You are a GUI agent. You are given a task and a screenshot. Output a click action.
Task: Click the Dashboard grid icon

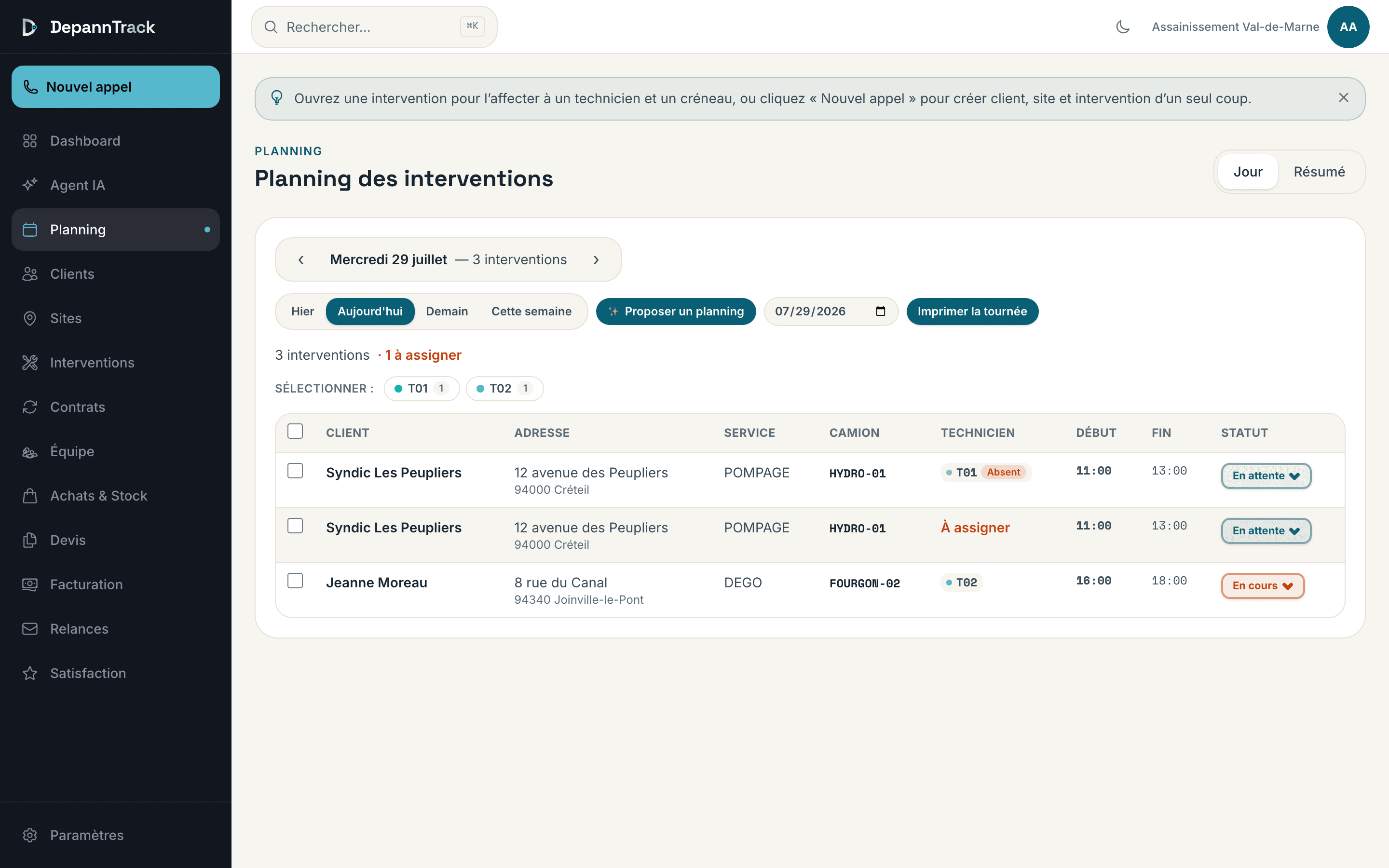pyautogui.click(x=30, y=141)
